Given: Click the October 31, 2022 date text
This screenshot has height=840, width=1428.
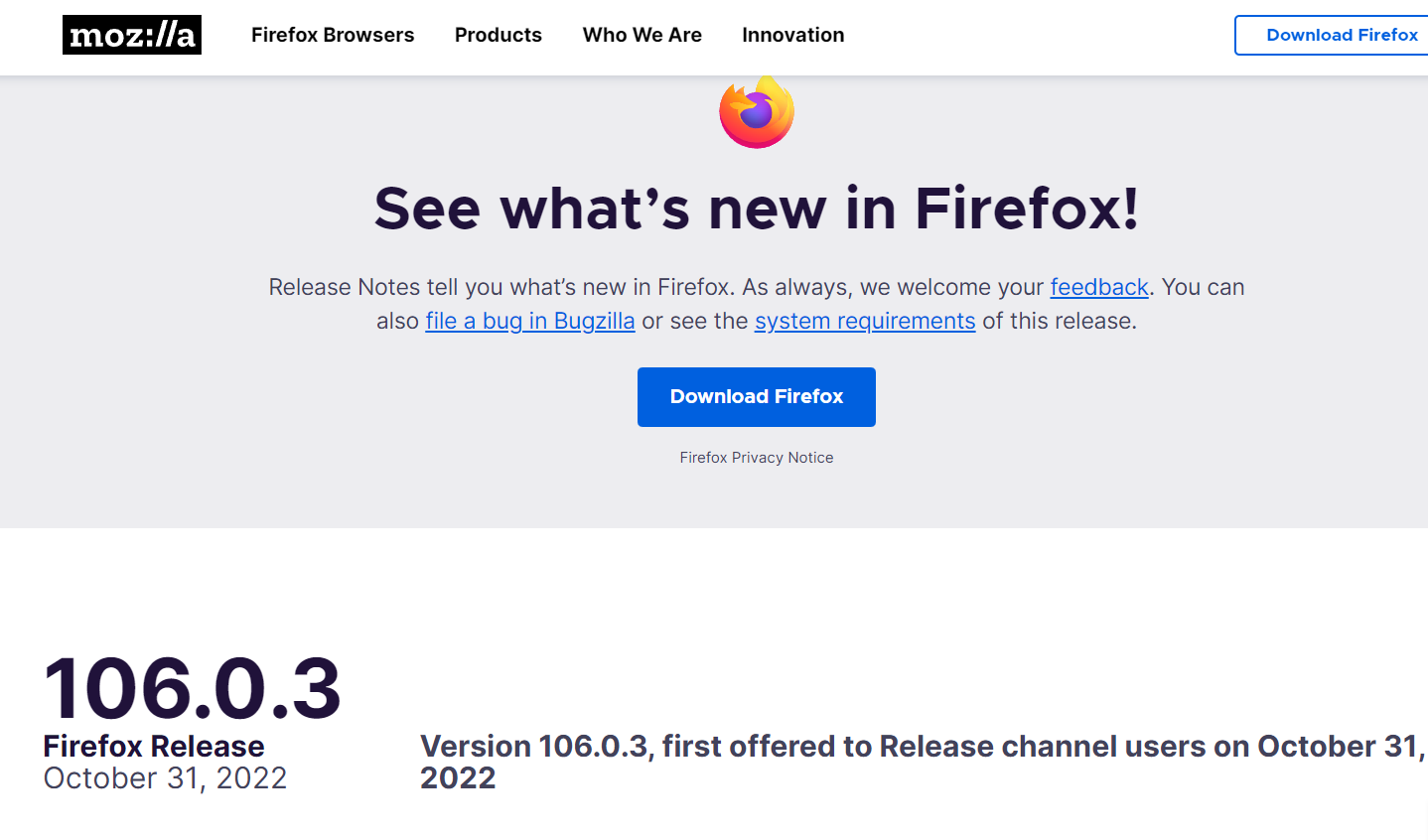Looking at the screenshot, I should click(165, 777).
